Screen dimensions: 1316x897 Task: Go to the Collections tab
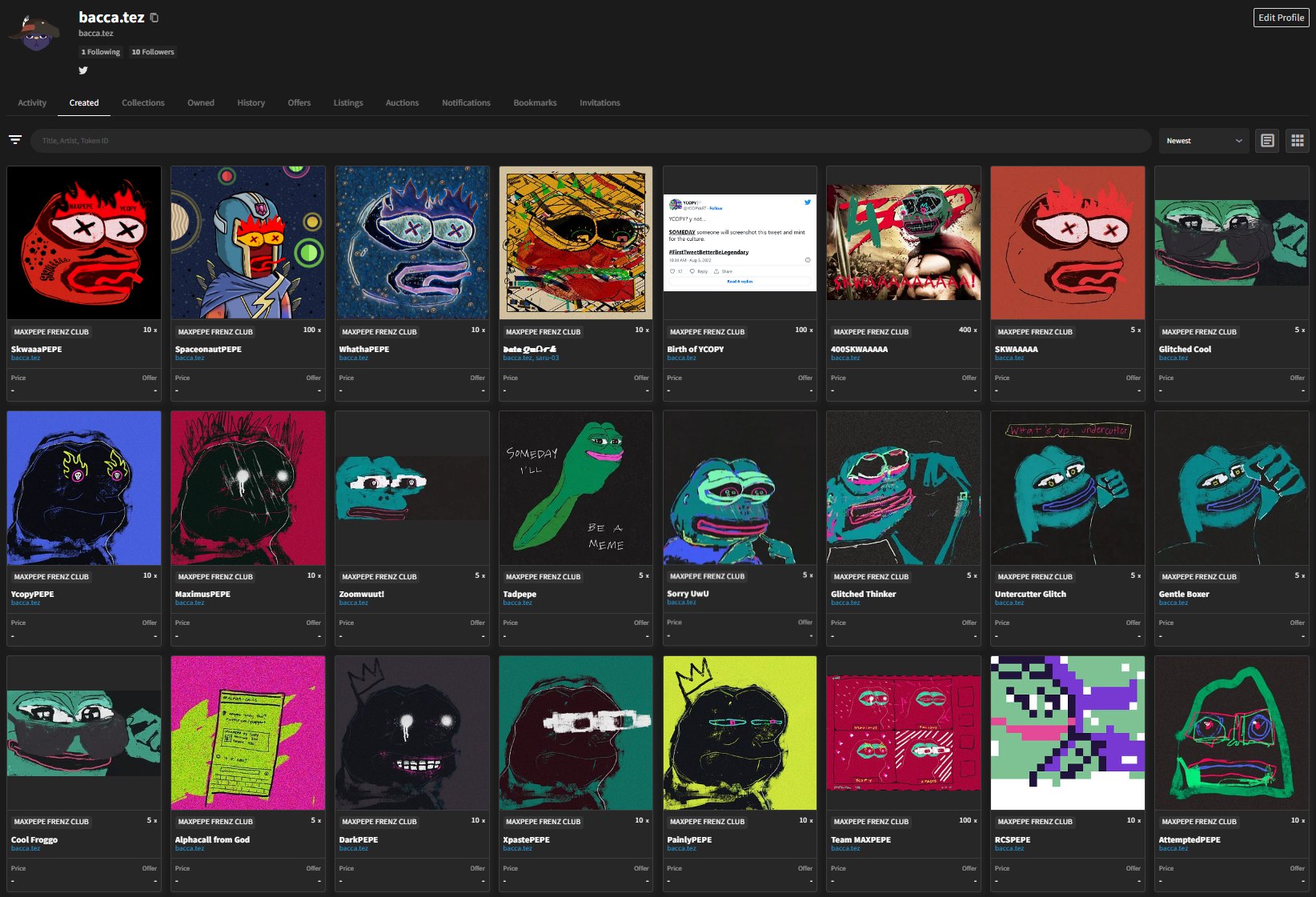(x=143, y=102)
